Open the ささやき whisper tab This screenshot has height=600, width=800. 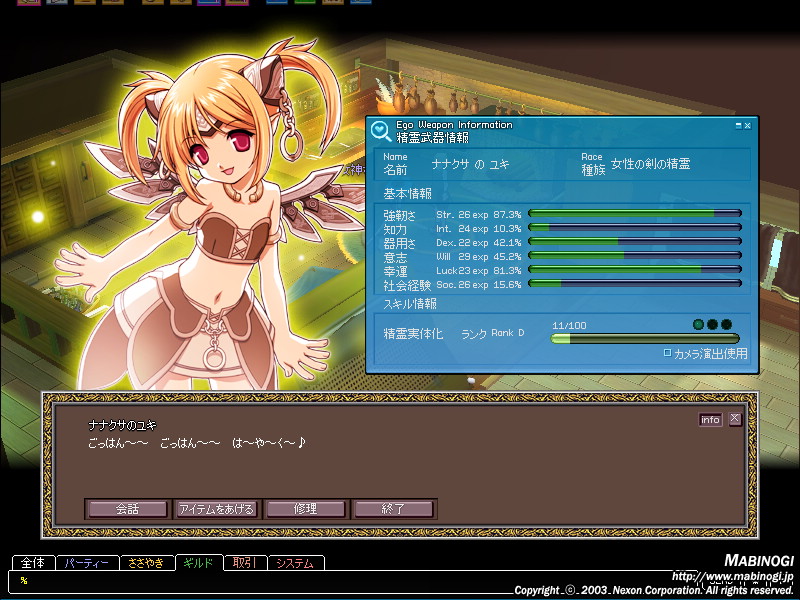point(146,563)
